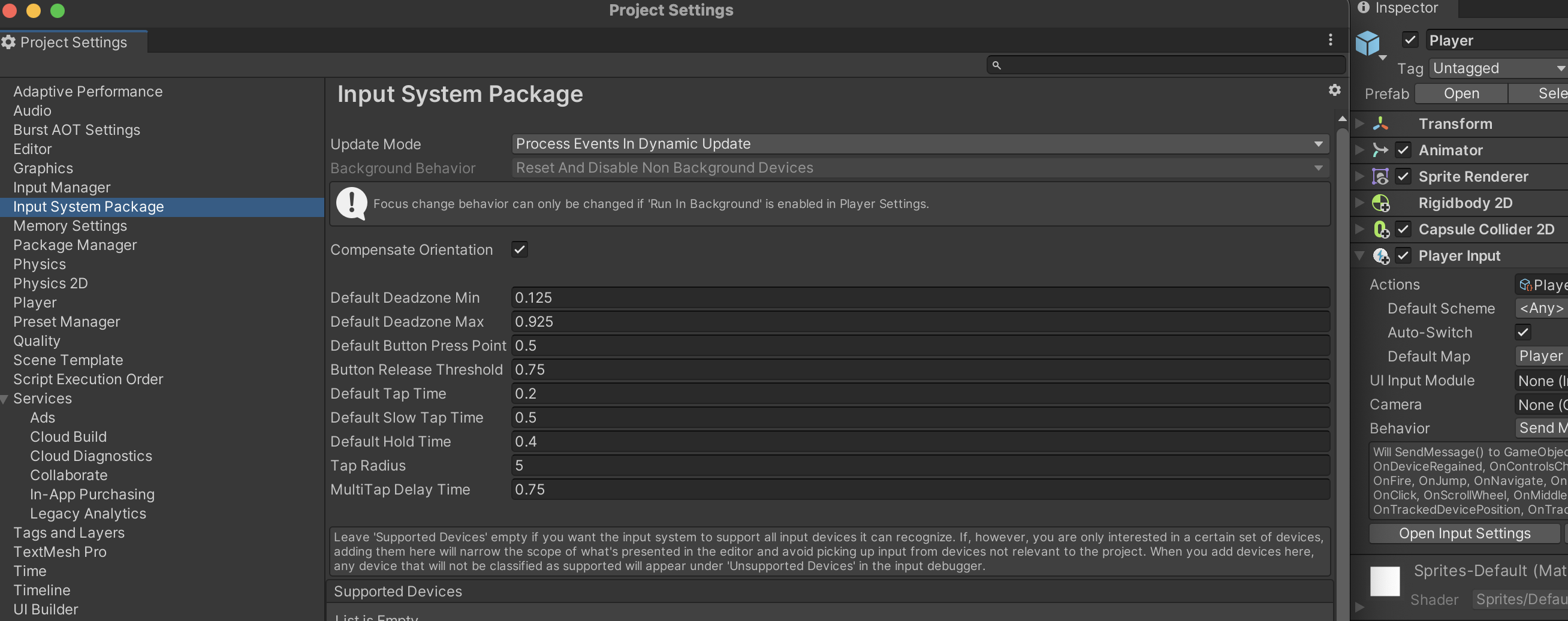The height and width of the screenshot is (621, 1568).
Task: Expand the Animator component
Action: (x=1360, y=150)
